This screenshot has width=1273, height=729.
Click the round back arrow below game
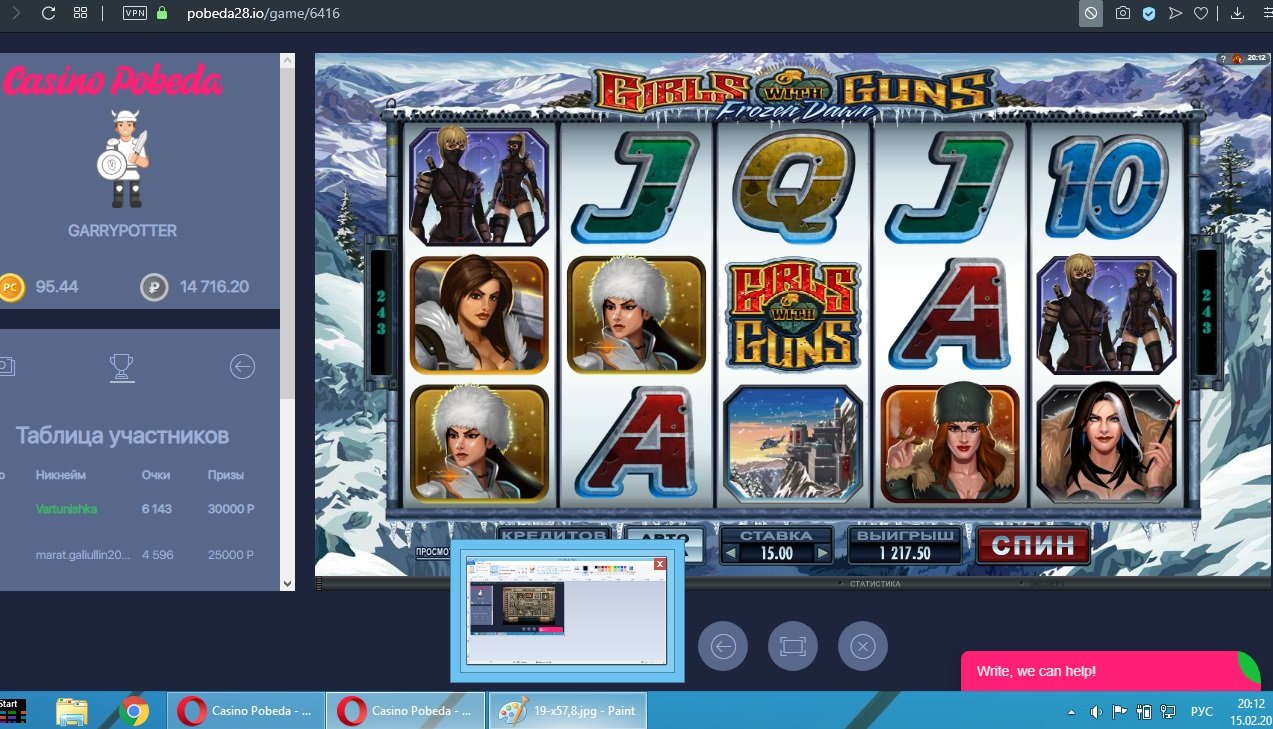722,647
